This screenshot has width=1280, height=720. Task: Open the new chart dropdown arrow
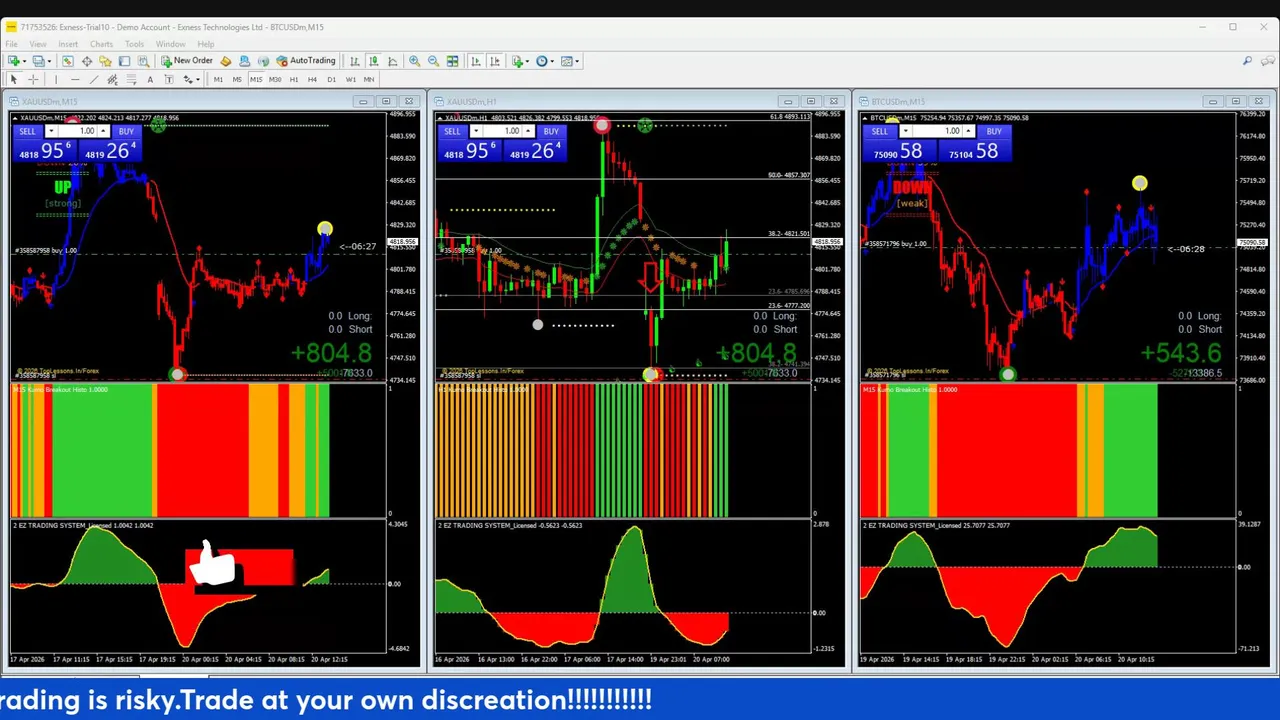tap(25, 61)
